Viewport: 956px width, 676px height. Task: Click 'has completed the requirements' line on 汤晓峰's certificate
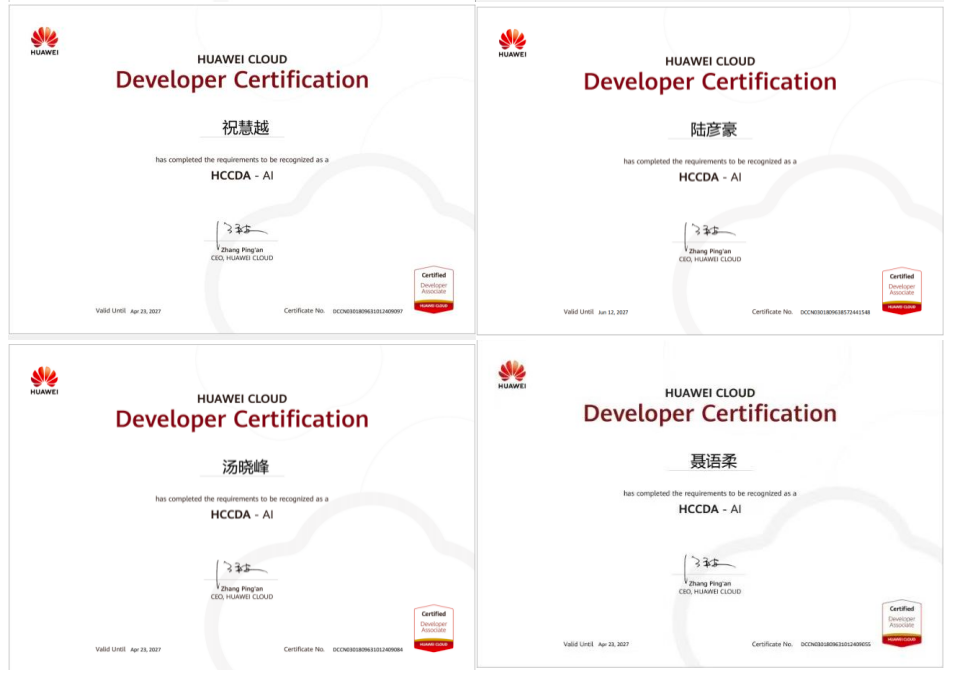pos(242,499)
